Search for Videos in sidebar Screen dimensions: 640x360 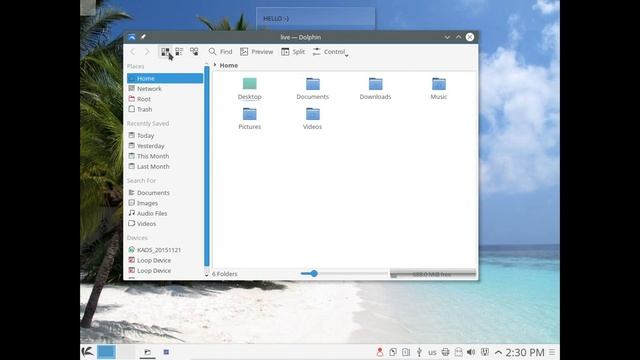(x=165, y=224)
